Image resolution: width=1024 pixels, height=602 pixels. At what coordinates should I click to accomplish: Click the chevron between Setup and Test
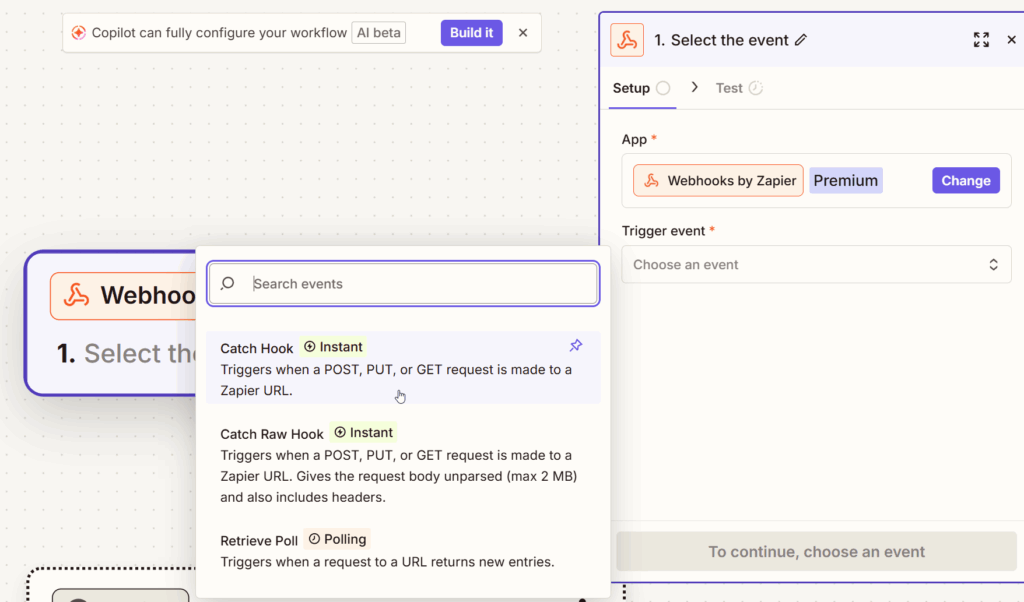(x=694, y=87)
